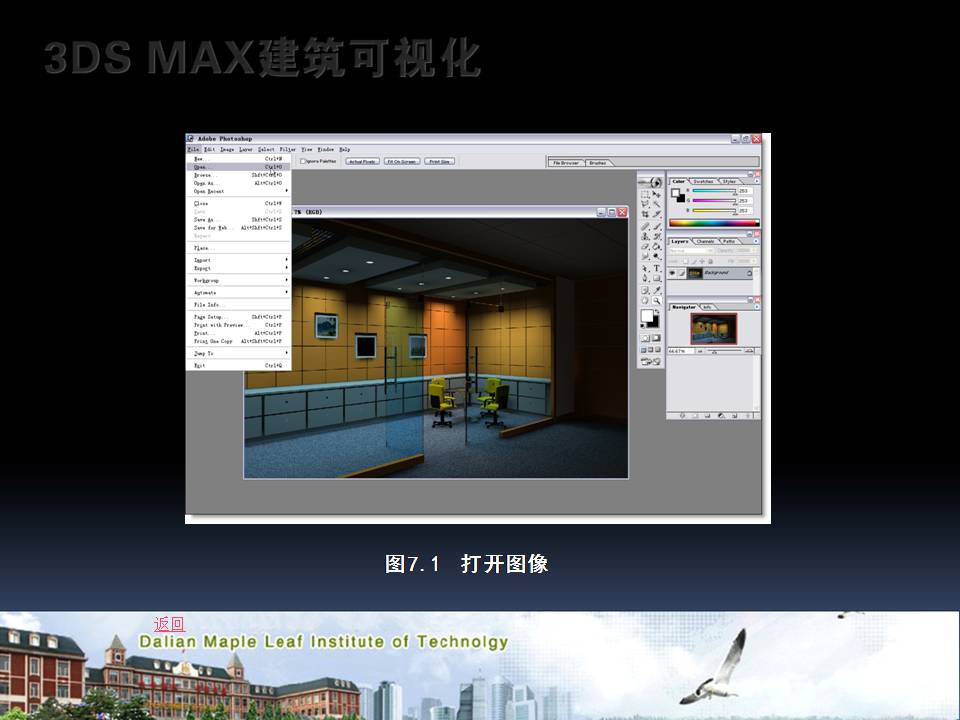Image resolution: width=960 pixels, height=720 pixels.
Task: Select the Crop tool
Action: point(645,215)
